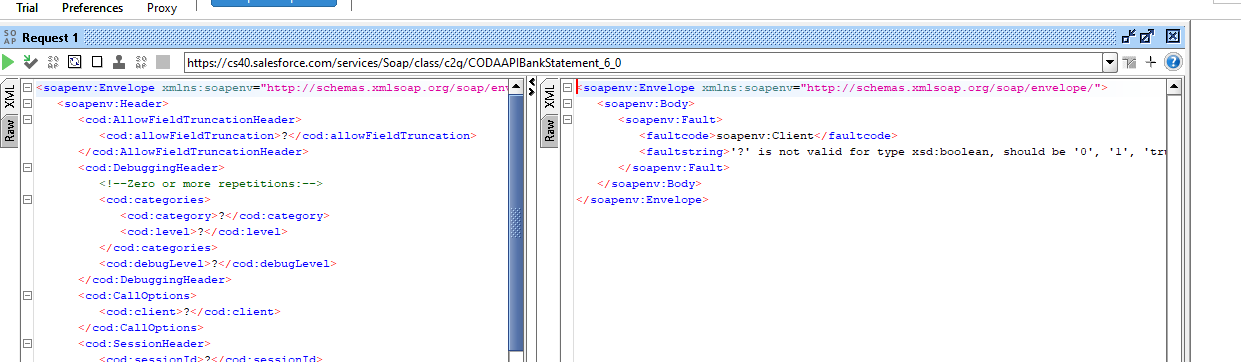Click cod:sessionId element line in request
Viewport: 1241px width, 362px height.
(x=210, y=358)
